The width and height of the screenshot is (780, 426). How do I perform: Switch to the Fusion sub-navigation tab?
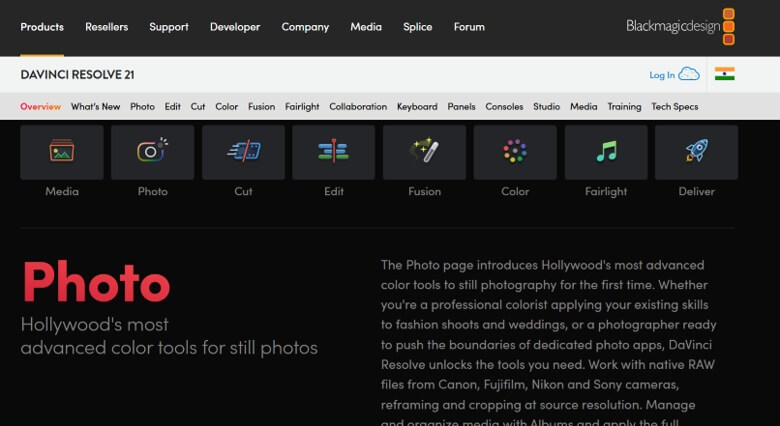[x=261, y=106]
